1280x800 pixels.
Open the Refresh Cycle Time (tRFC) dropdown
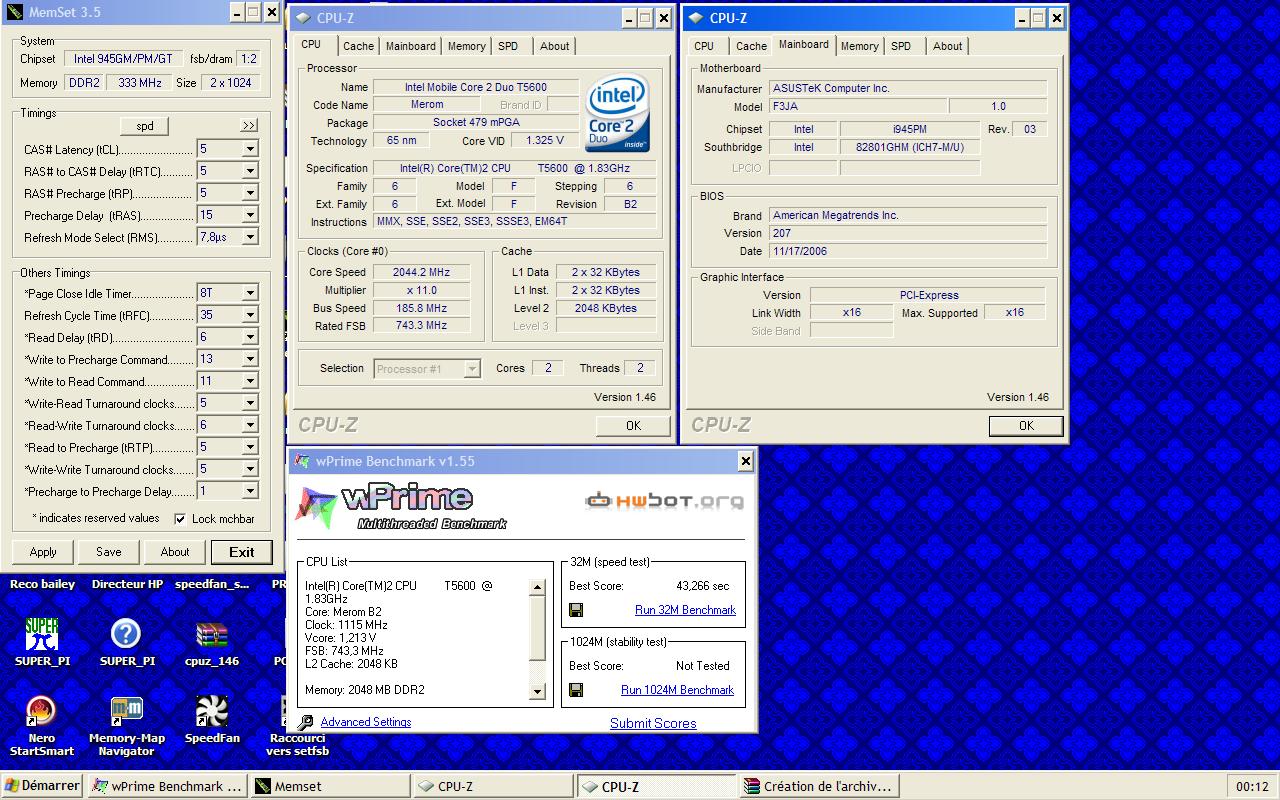tap(250, 315)
